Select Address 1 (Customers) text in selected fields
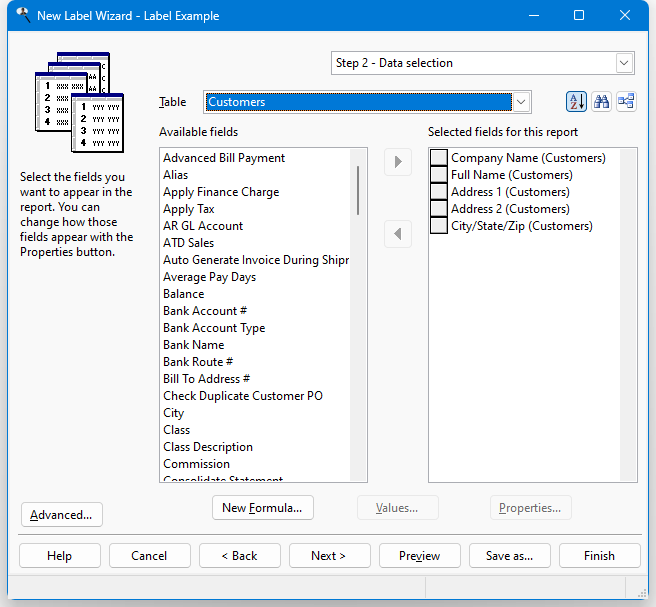This screenshot has height=607, width=656. coord(510,192)
